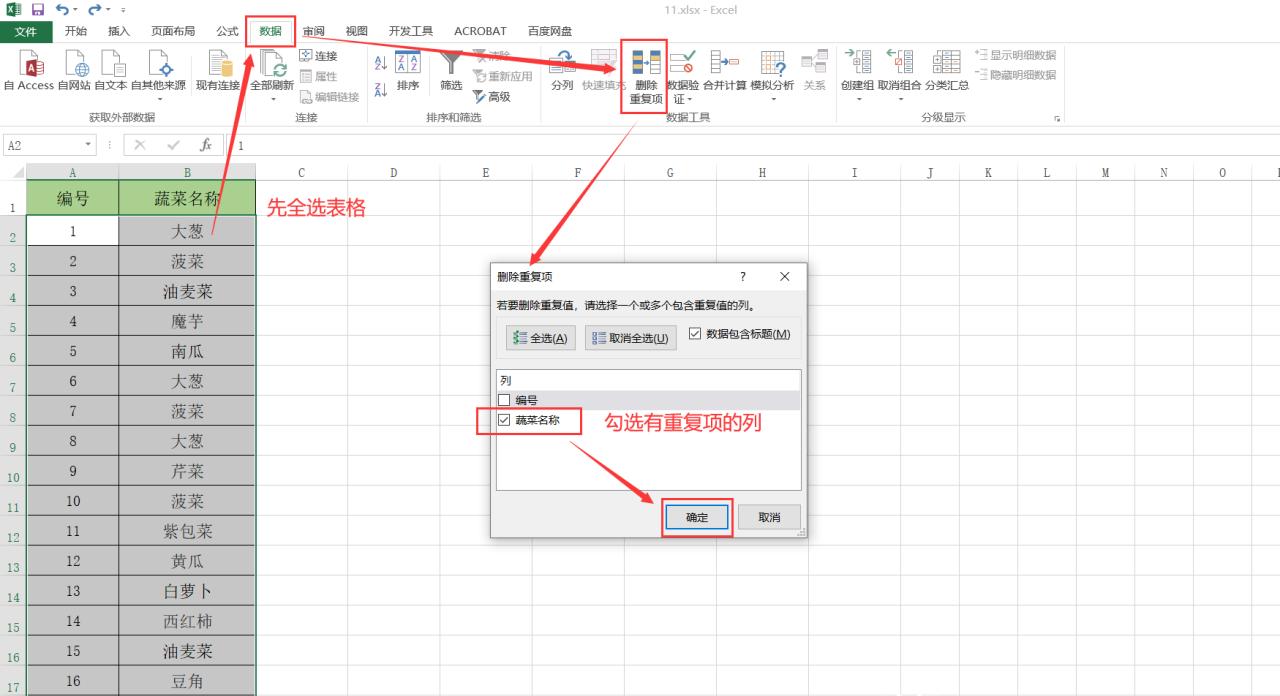
Task: Select the cell containing 魔芋
Action: [x=187, y=321]
